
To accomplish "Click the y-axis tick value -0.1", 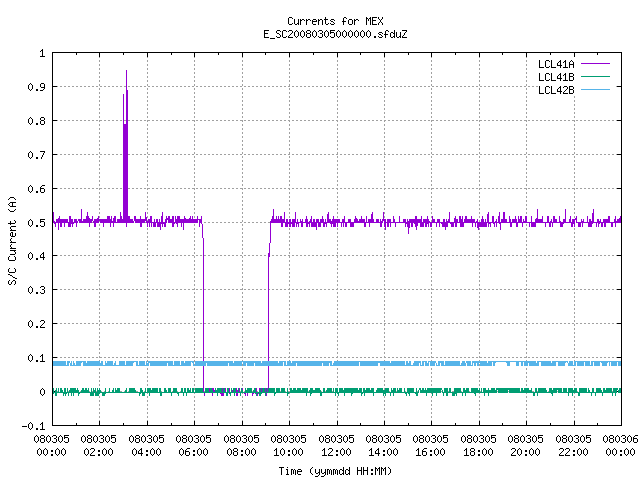I will [x=33, y=426].
